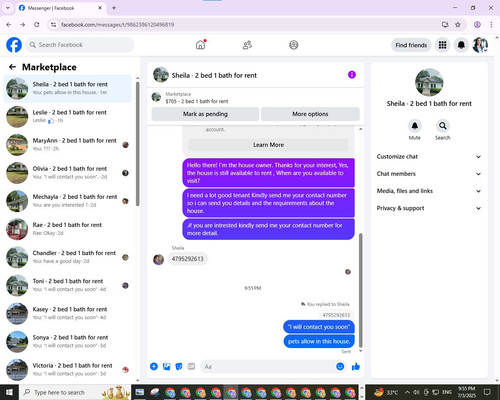Open Sheila conversation in list
The image size is (500, 400).
coord(68,88)
